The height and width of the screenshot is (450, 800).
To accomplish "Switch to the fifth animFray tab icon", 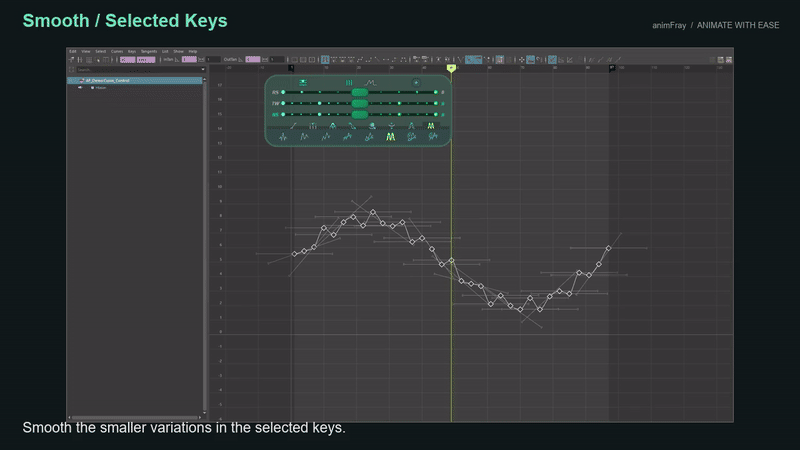I will tap(372, 126).
